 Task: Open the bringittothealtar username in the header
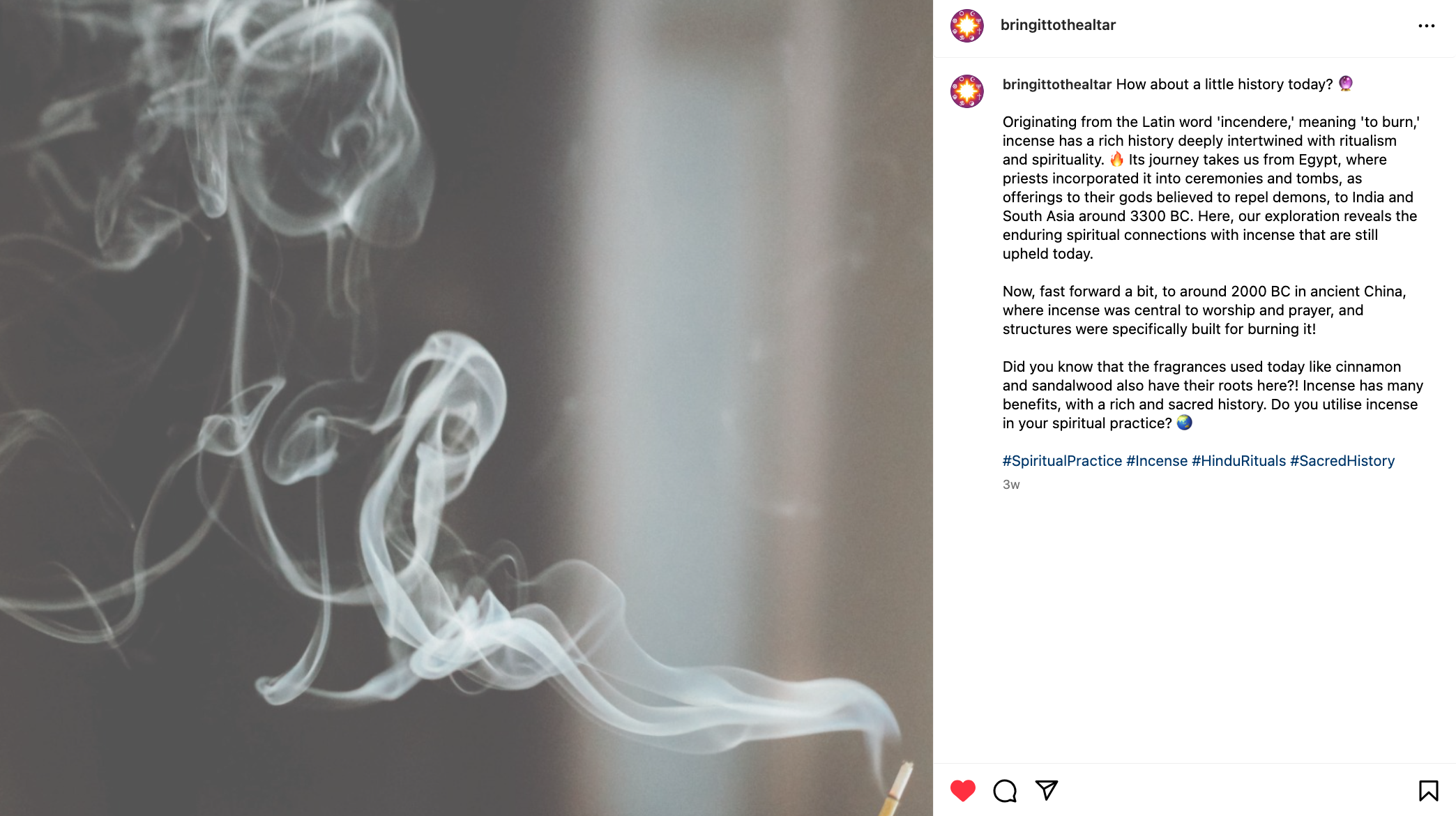tap(1058, 25)
